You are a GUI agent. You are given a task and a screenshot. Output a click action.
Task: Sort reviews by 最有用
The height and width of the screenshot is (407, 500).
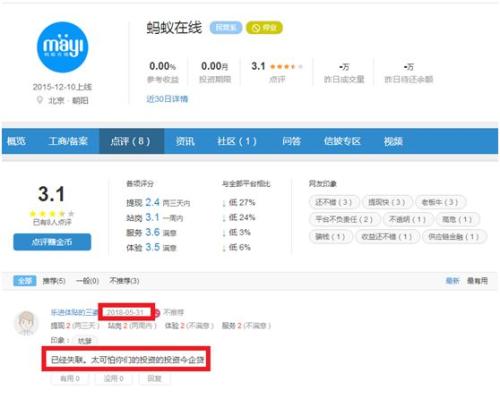click(477, 281)
